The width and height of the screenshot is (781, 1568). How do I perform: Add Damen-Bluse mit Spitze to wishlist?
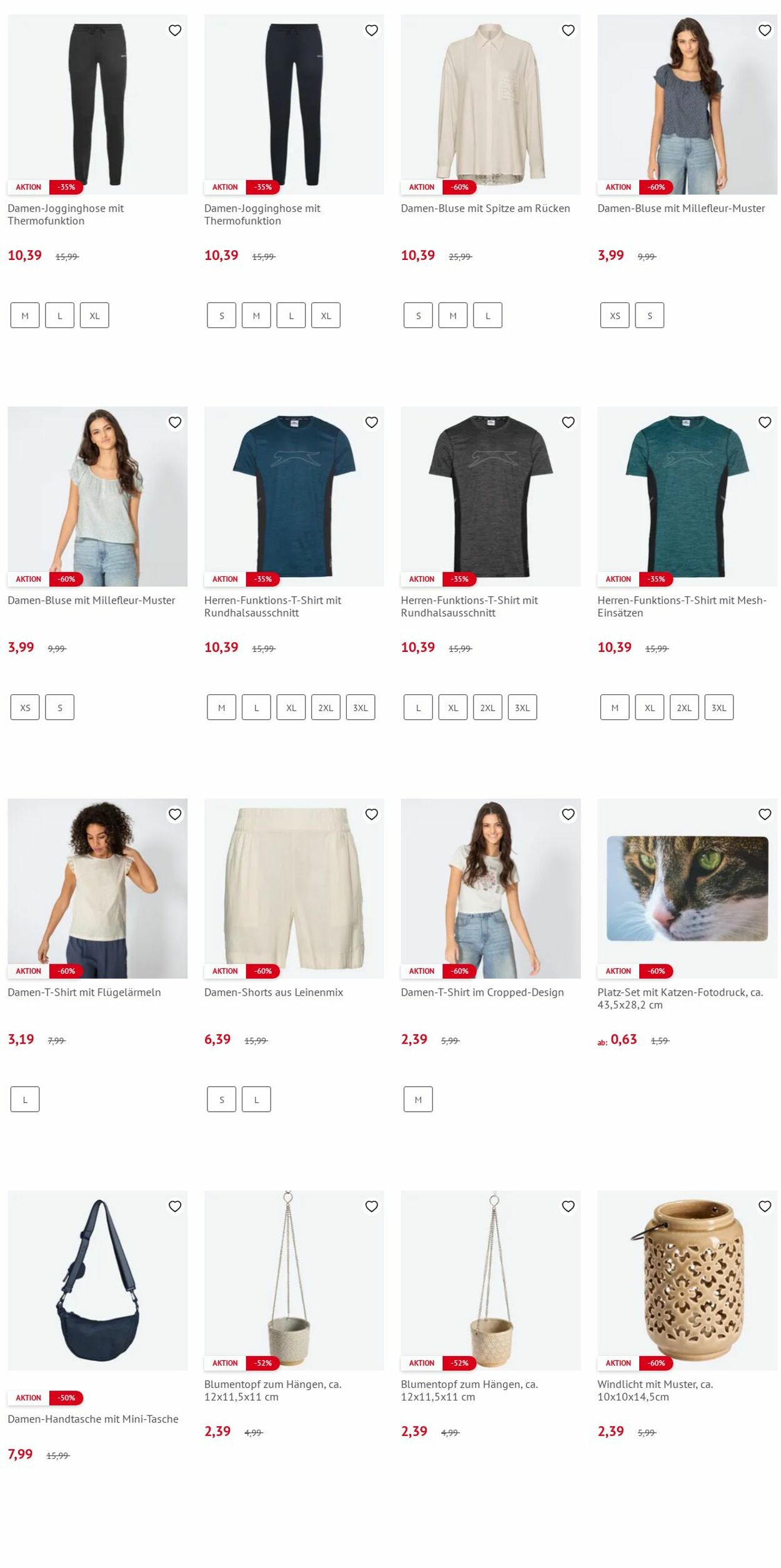568,30
